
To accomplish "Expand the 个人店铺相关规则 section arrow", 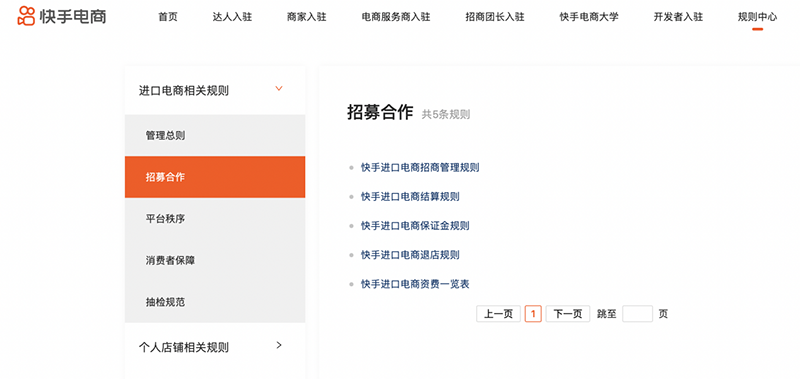I will coord(279,345).
